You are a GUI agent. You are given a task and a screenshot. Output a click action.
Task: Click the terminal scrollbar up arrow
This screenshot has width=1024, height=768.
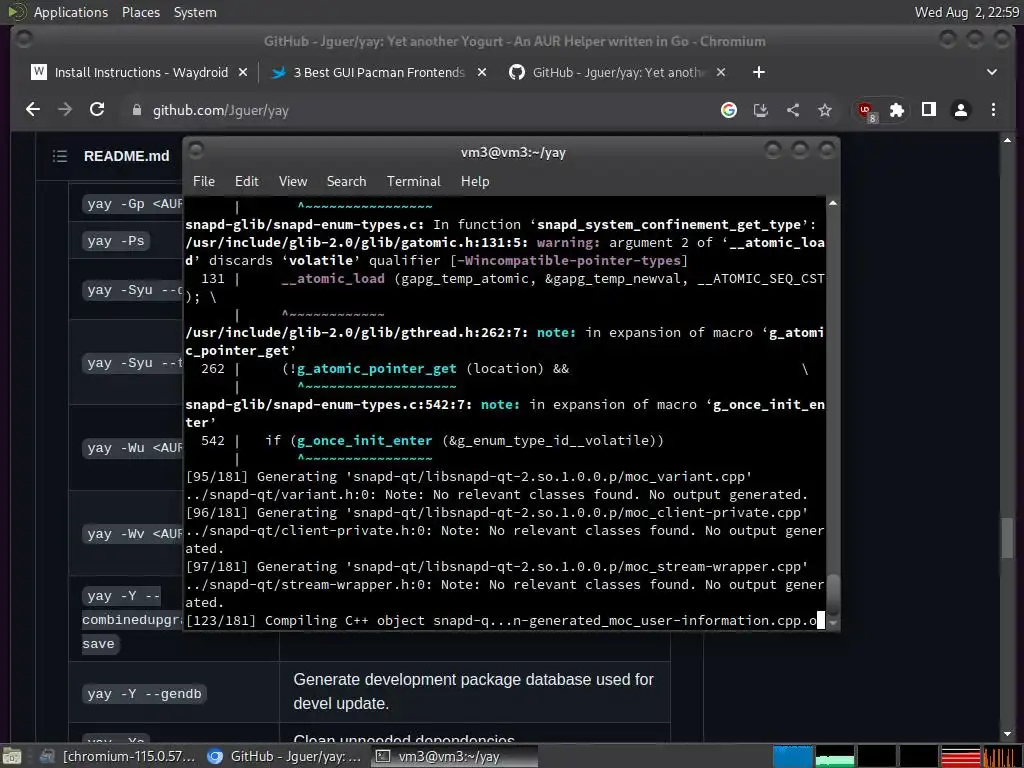(x=833, y=203)
